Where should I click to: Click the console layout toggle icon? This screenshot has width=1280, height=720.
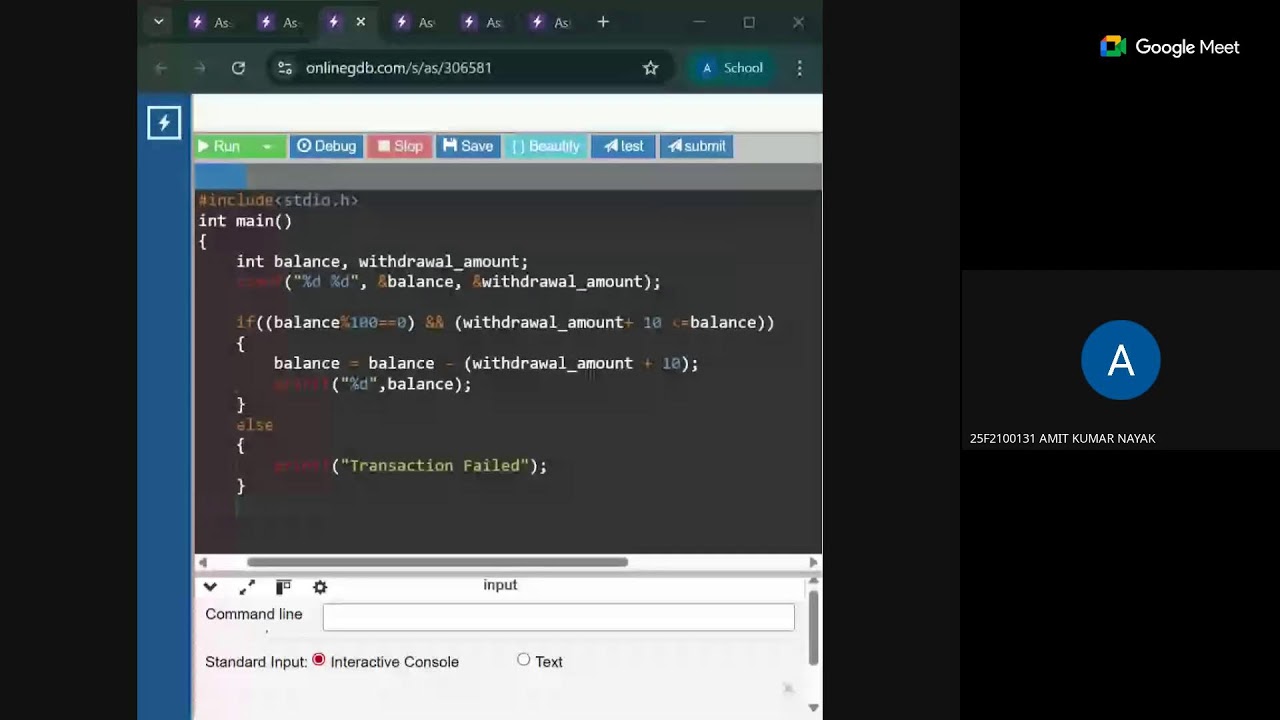click(x=283, y=587)
